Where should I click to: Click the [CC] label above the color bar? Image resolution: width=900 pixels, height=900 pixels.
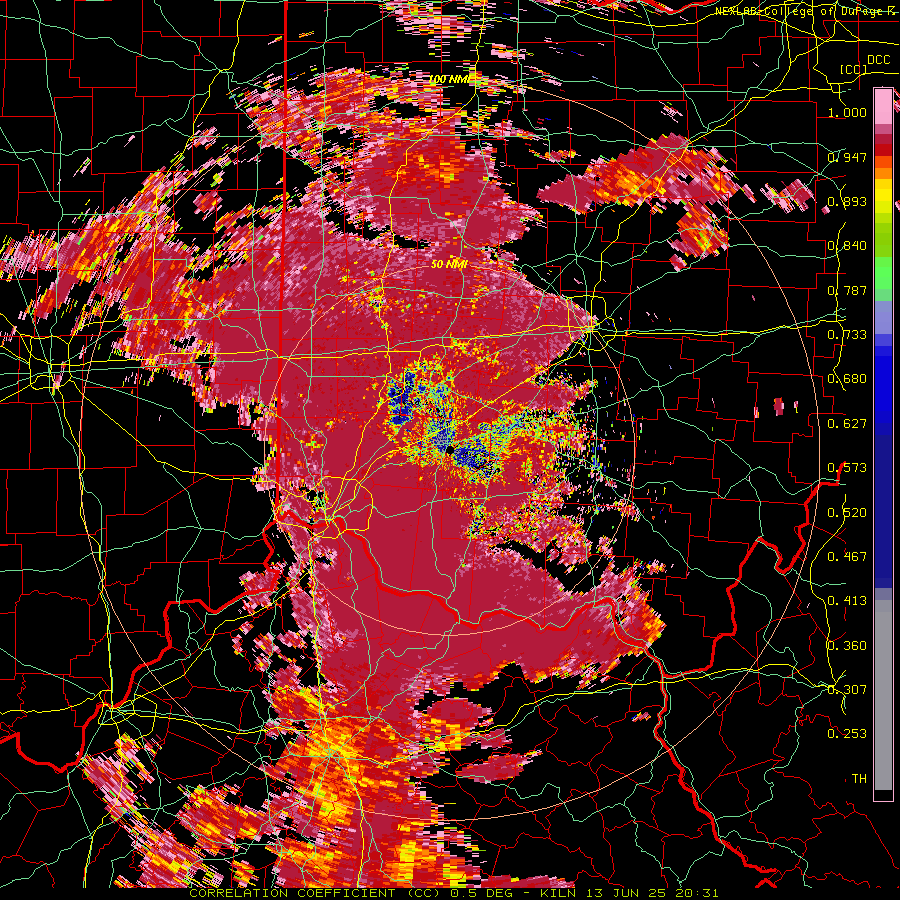[x=854, y=69]
